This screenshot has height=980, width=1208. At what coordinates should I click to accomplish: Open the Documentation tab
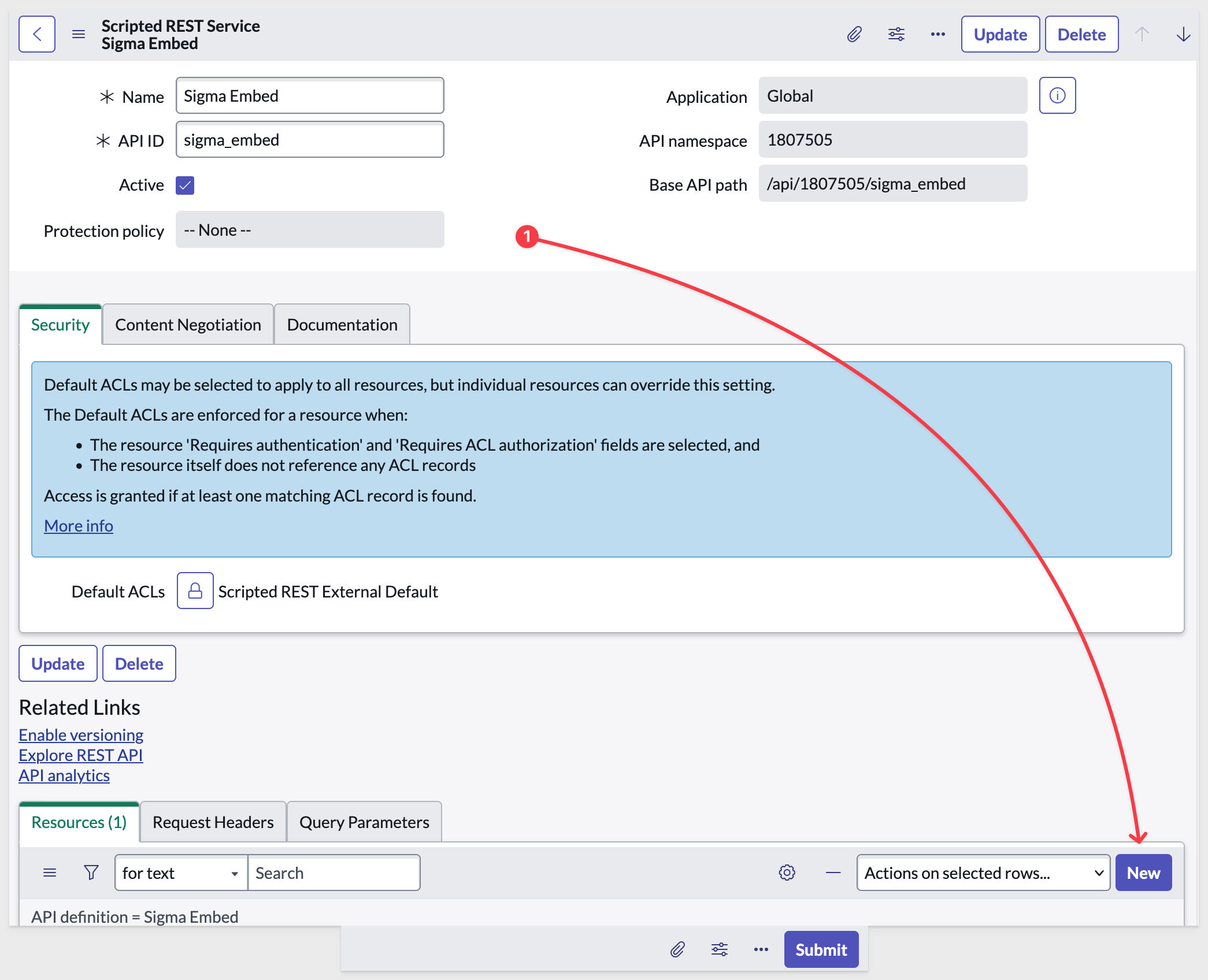tap(342, 325)
